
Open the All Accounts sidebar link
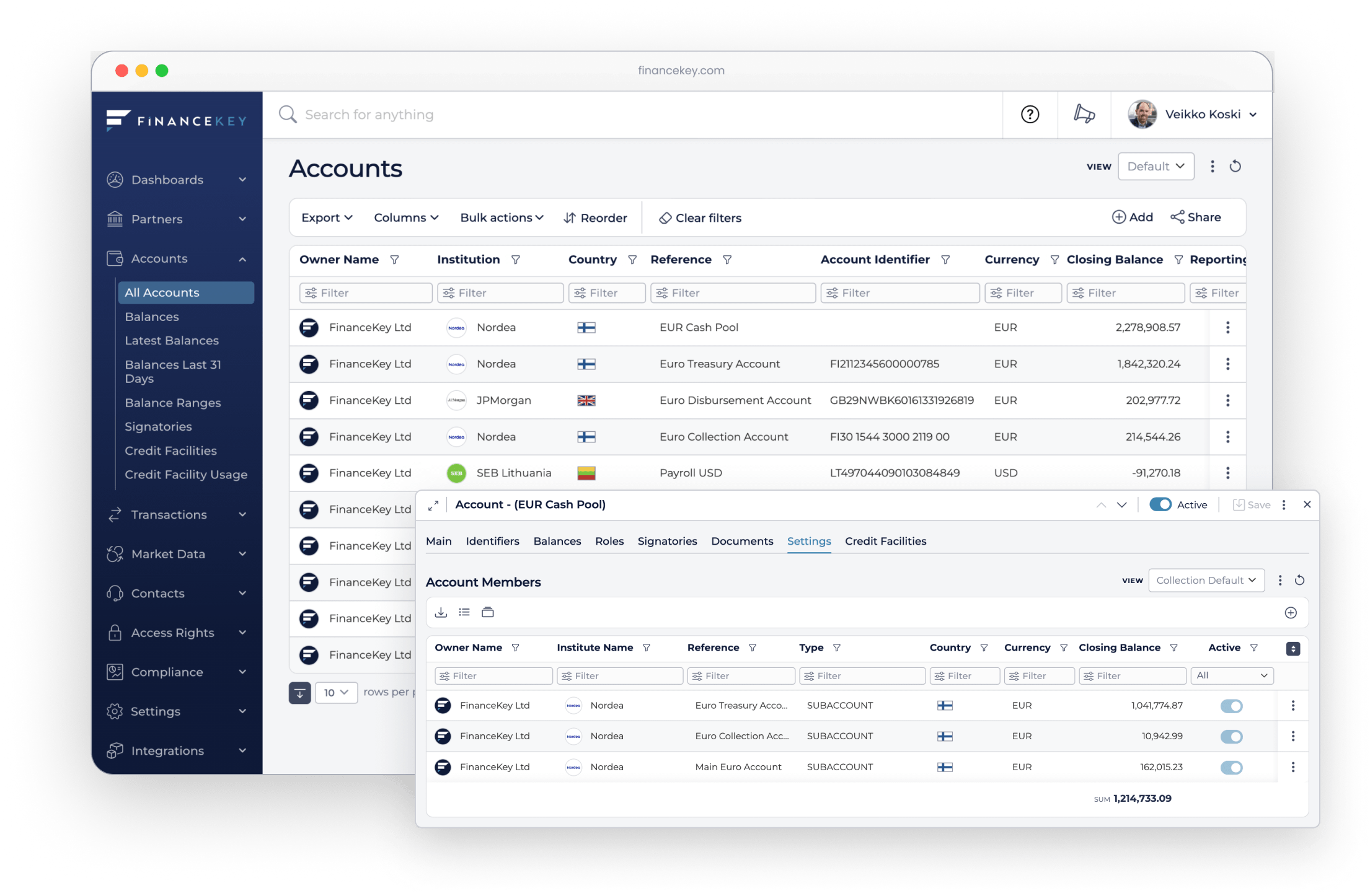(x=186, y=292)
